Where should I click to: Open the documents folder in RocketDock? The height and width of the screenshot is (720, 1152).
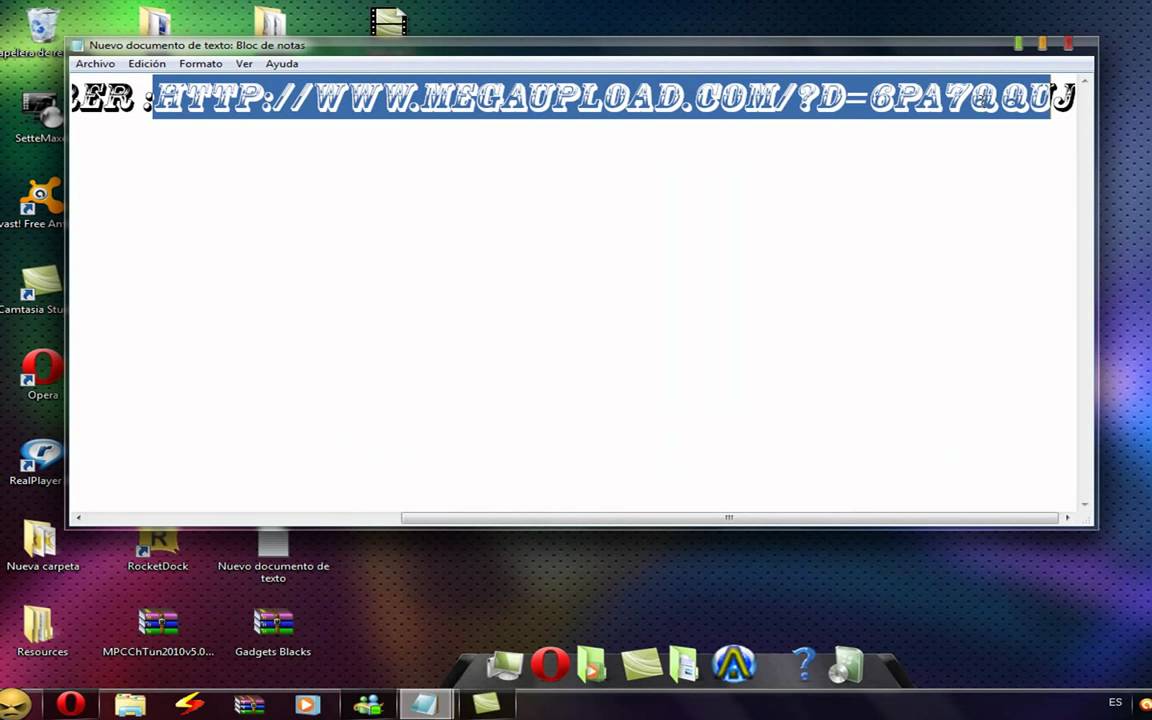pyautogui.click(x=685, y=664)
